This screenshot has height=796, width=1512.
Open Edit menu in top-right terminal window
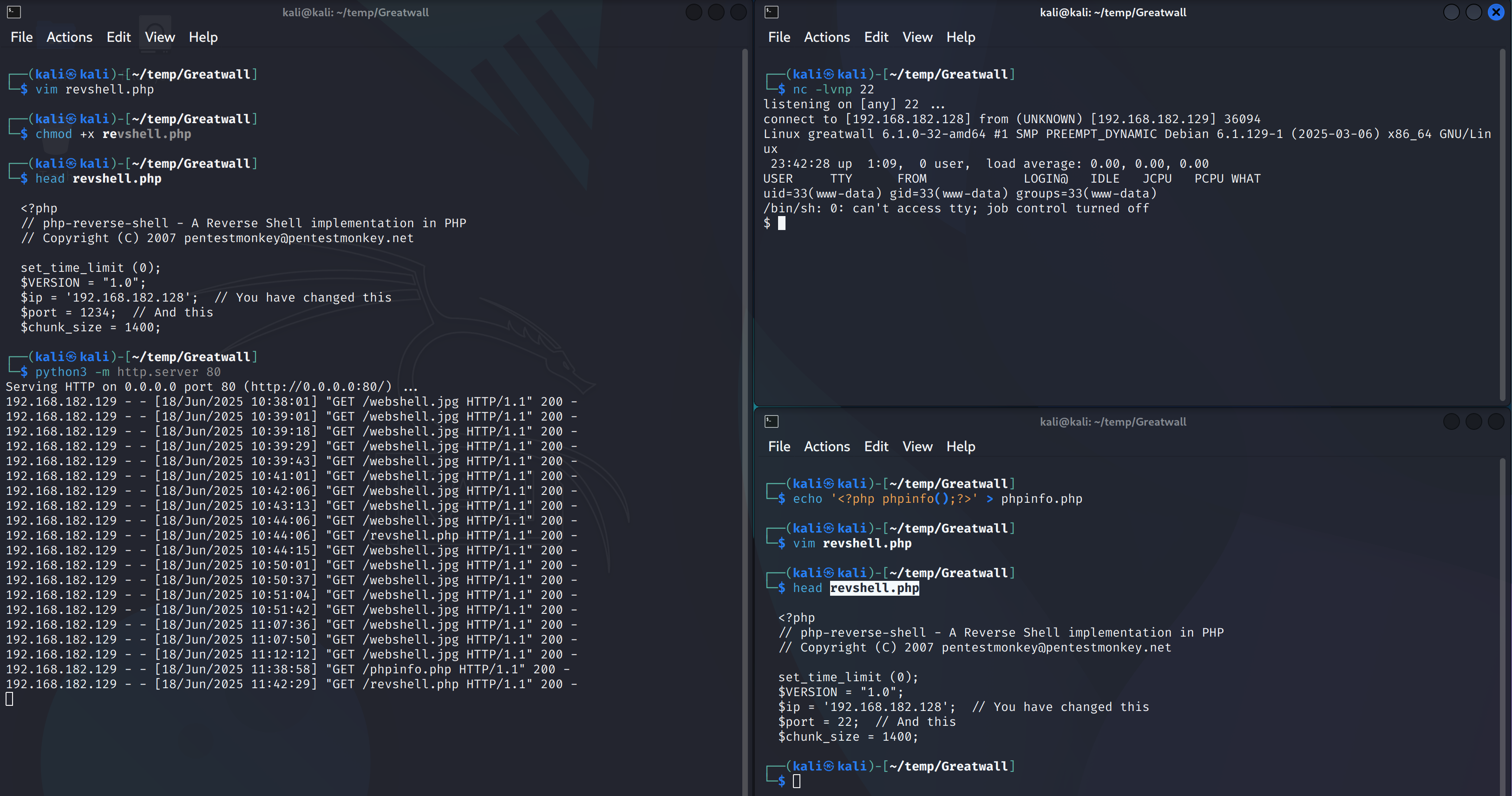coord(876,37)
